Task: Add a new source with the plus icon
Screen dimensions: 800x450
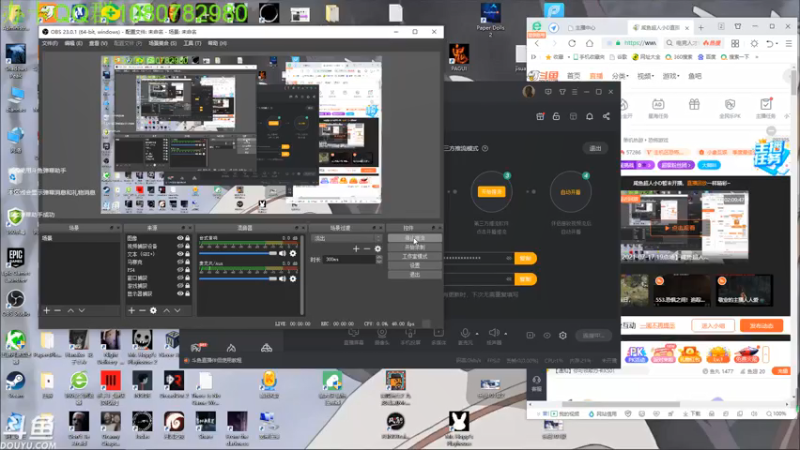Action: point(132,310)
